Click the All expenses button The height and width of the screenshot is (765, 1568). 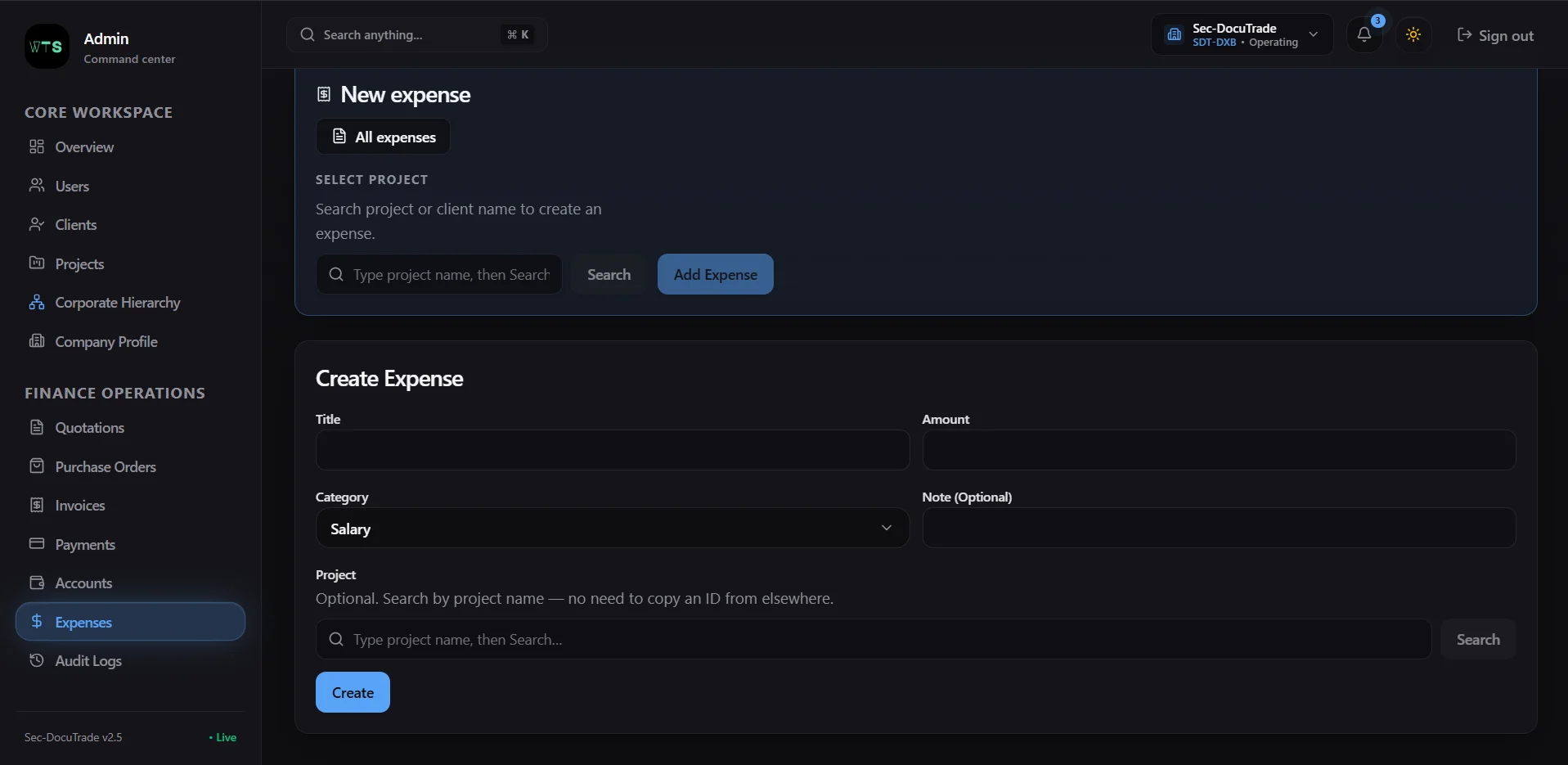click(x=383, y=137)
